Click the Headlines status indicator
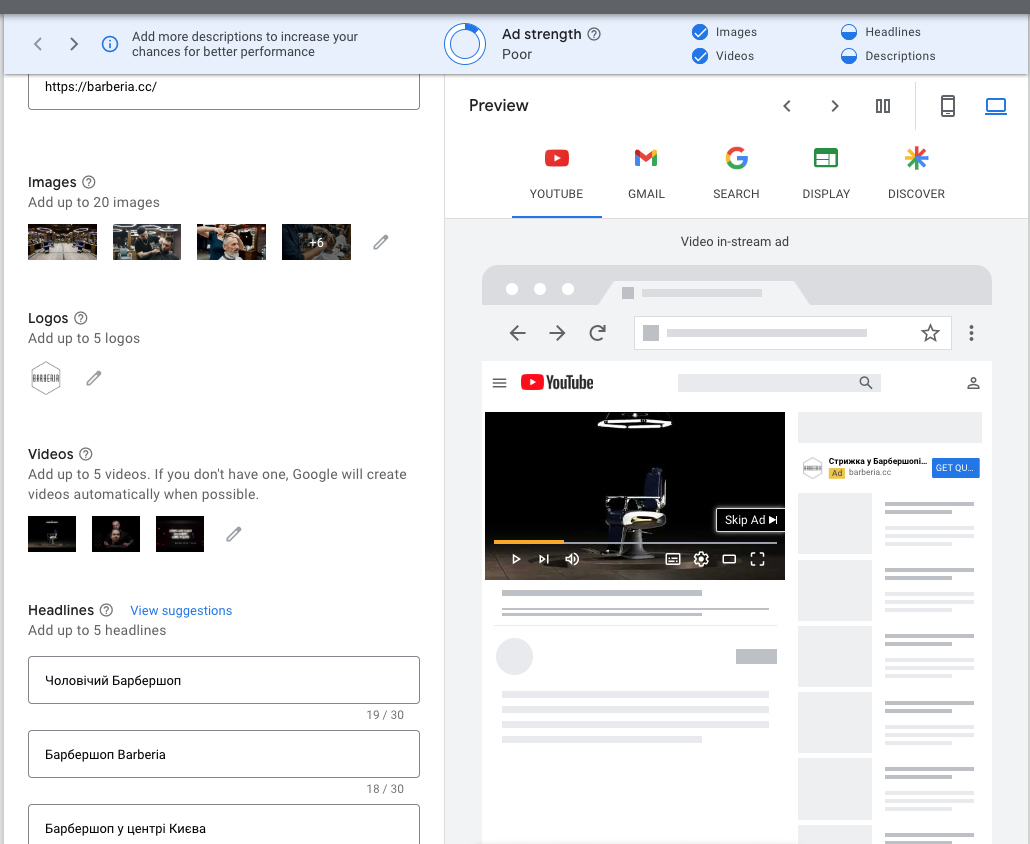Screen dimensions: 1030x844 pyautogui.click(x=849, y=32)
